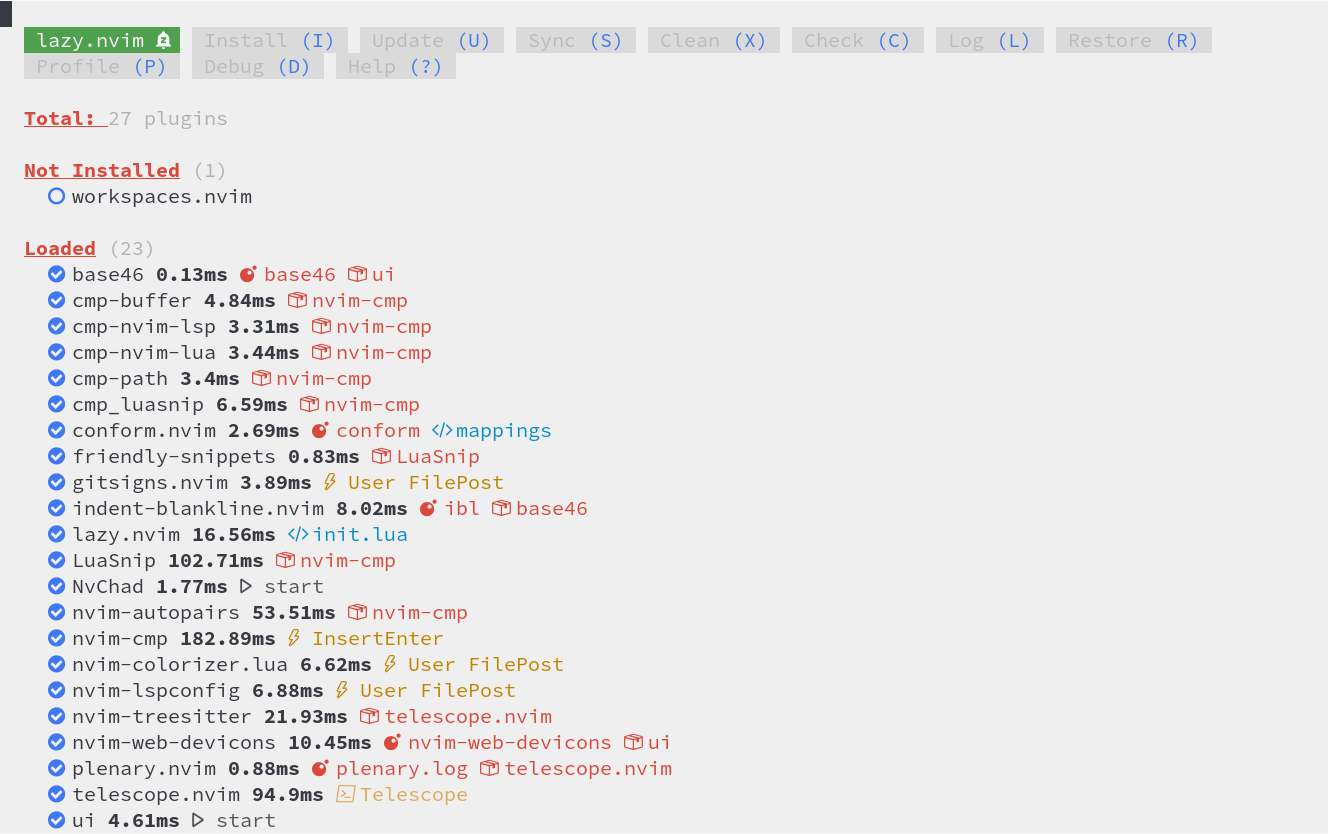Click the checkmark icon beside base46
This screenshot has height=834, width=1328.
click(57, 274)
